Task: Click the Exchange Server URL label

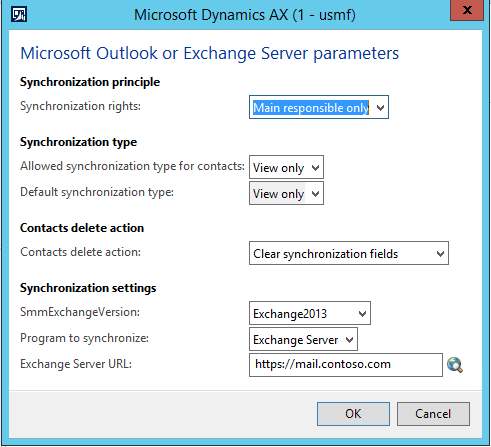Action: (x=76, y=364)
